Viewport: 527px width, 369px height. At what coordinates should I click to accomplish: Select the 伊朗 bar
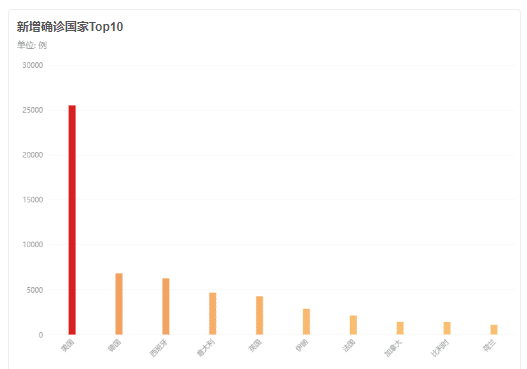pos(307,322)
